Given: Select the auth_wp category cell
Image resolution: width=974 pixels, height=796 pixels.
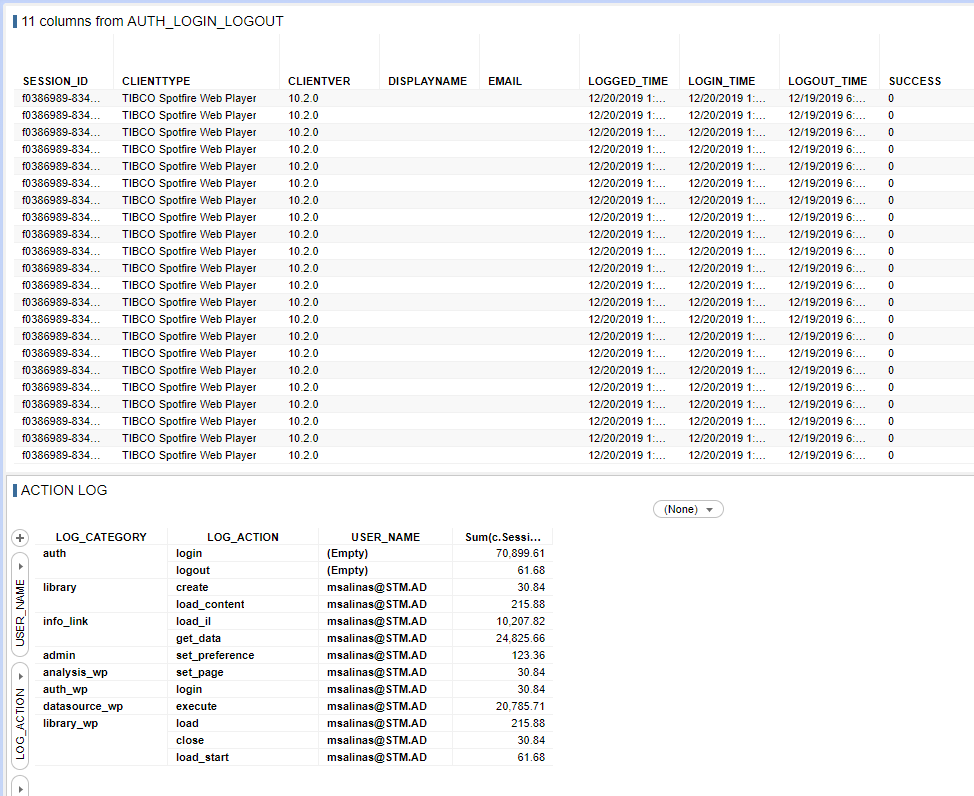Looking at the screenshot, I should pyautogui.click(x=65, y=690).
